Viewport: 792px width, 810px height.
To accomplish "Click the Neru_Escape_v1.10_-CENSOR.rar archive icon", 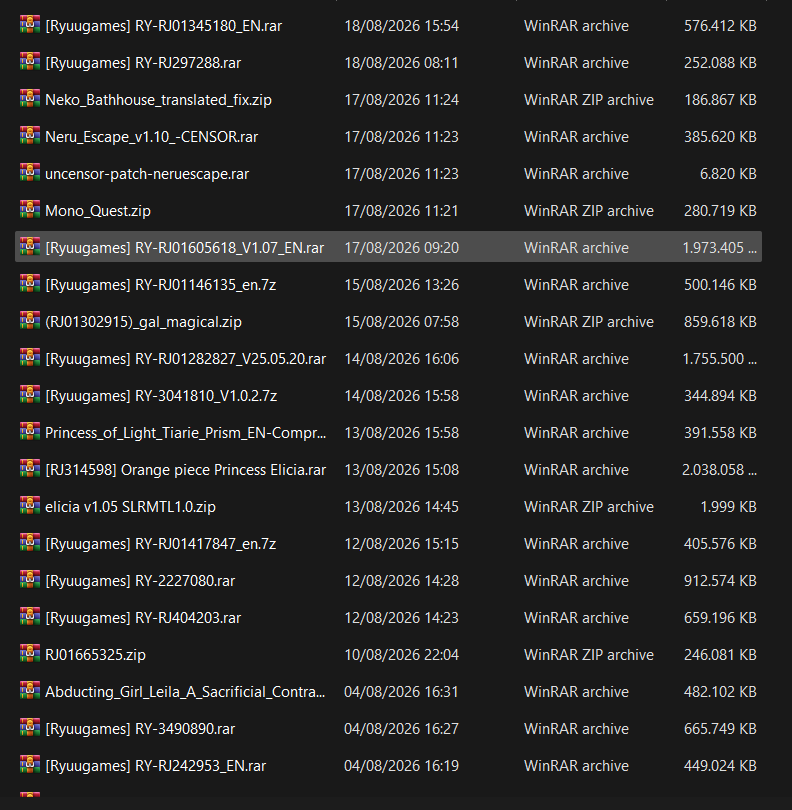I will (x=30, y=136).
